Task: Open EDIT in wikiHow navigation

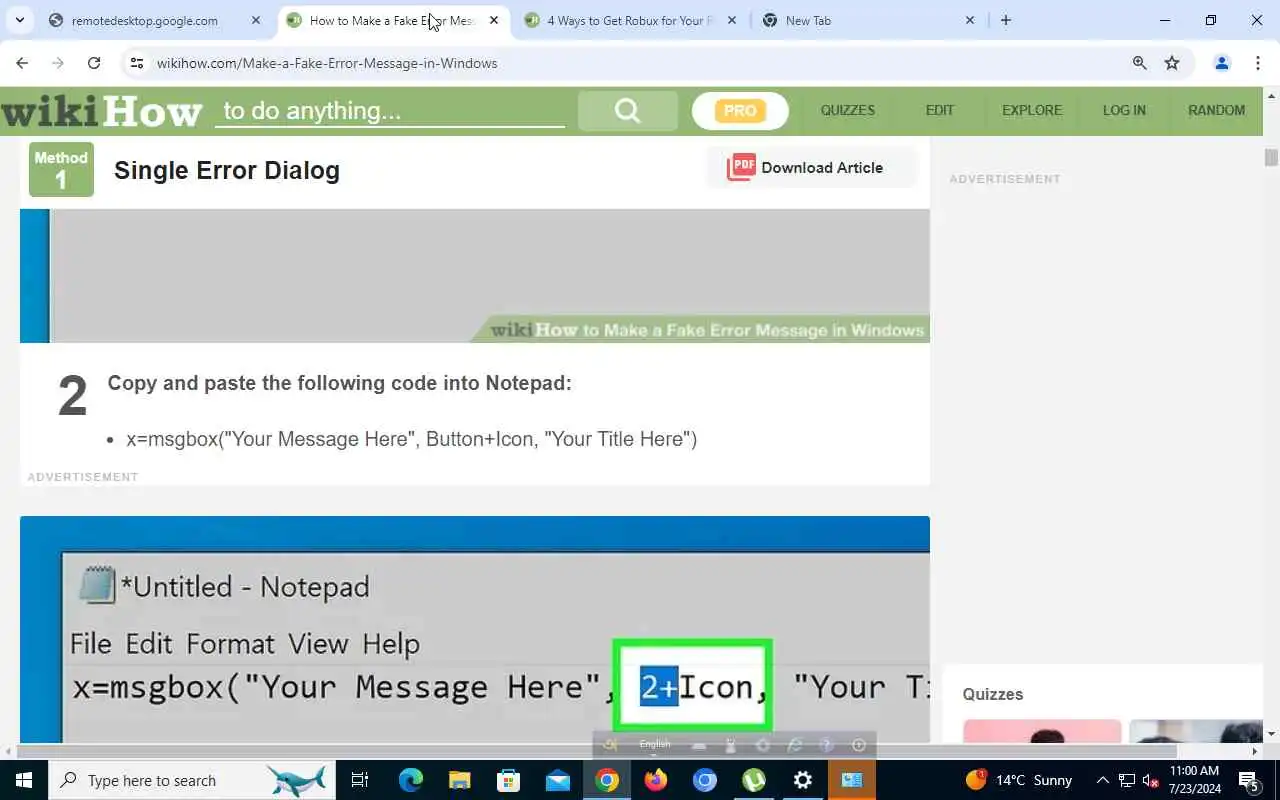Action: point(940,110)
